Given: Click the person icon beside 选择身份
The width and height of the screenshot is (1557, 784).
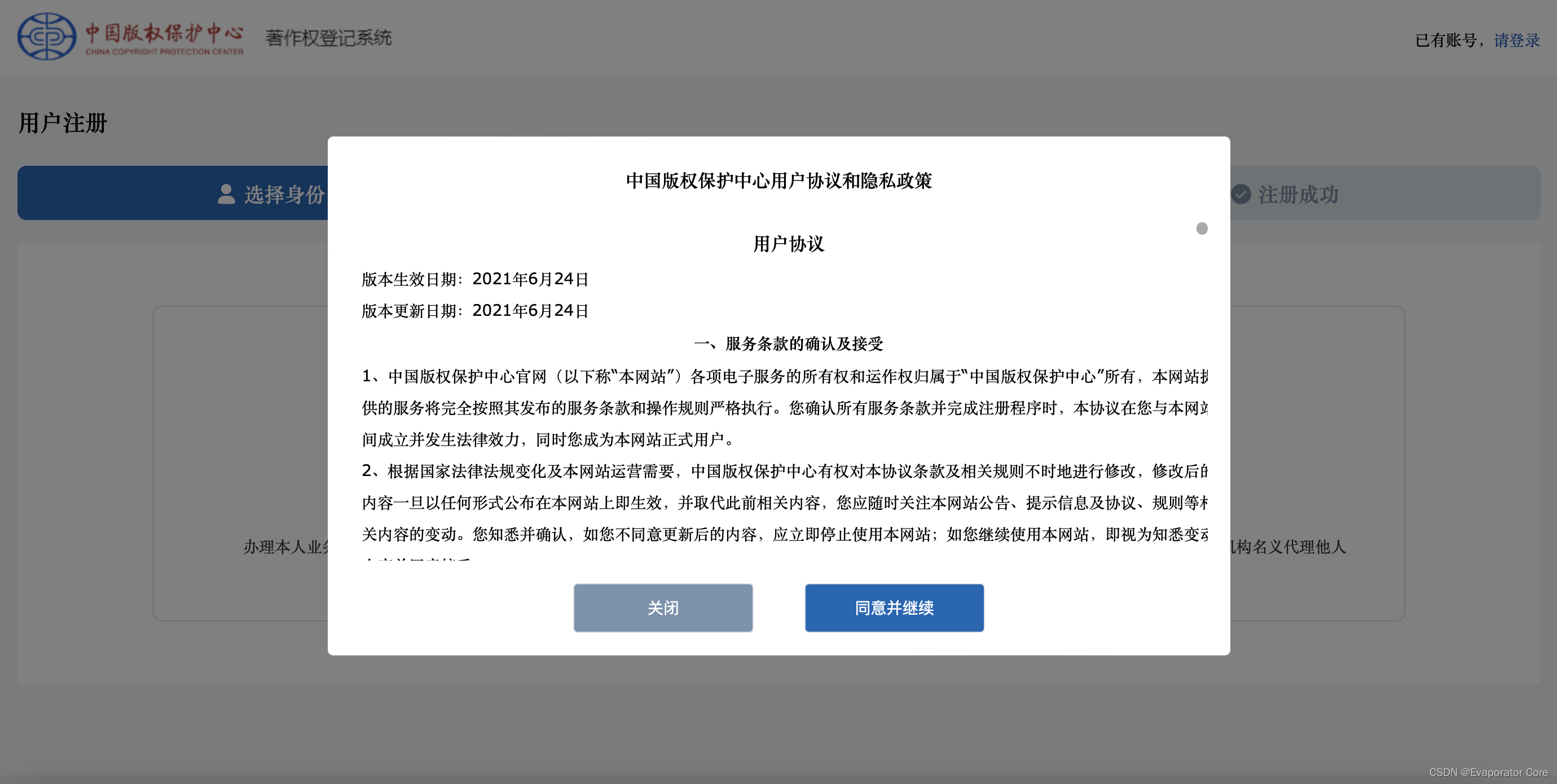Looking at the screenshot, I should coord(226,194).
